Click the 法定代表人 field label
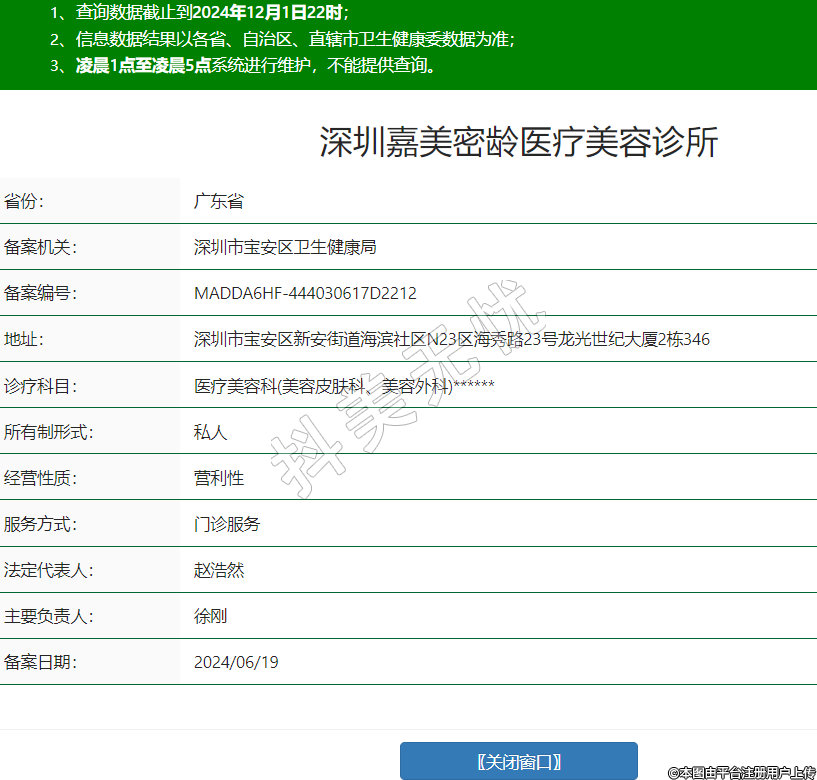The height and width of the screenshot is (780, 817). [x=49, y=570]
